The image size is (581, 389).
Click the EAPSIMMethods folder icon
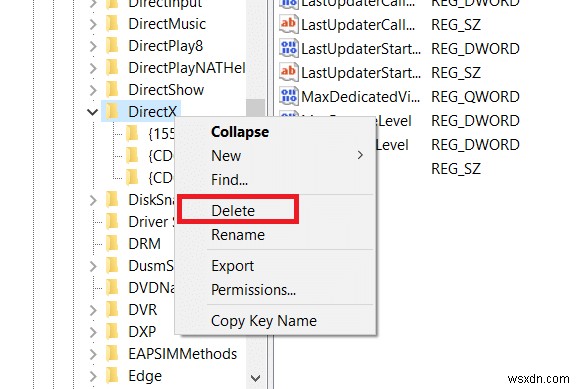(112, 353)
